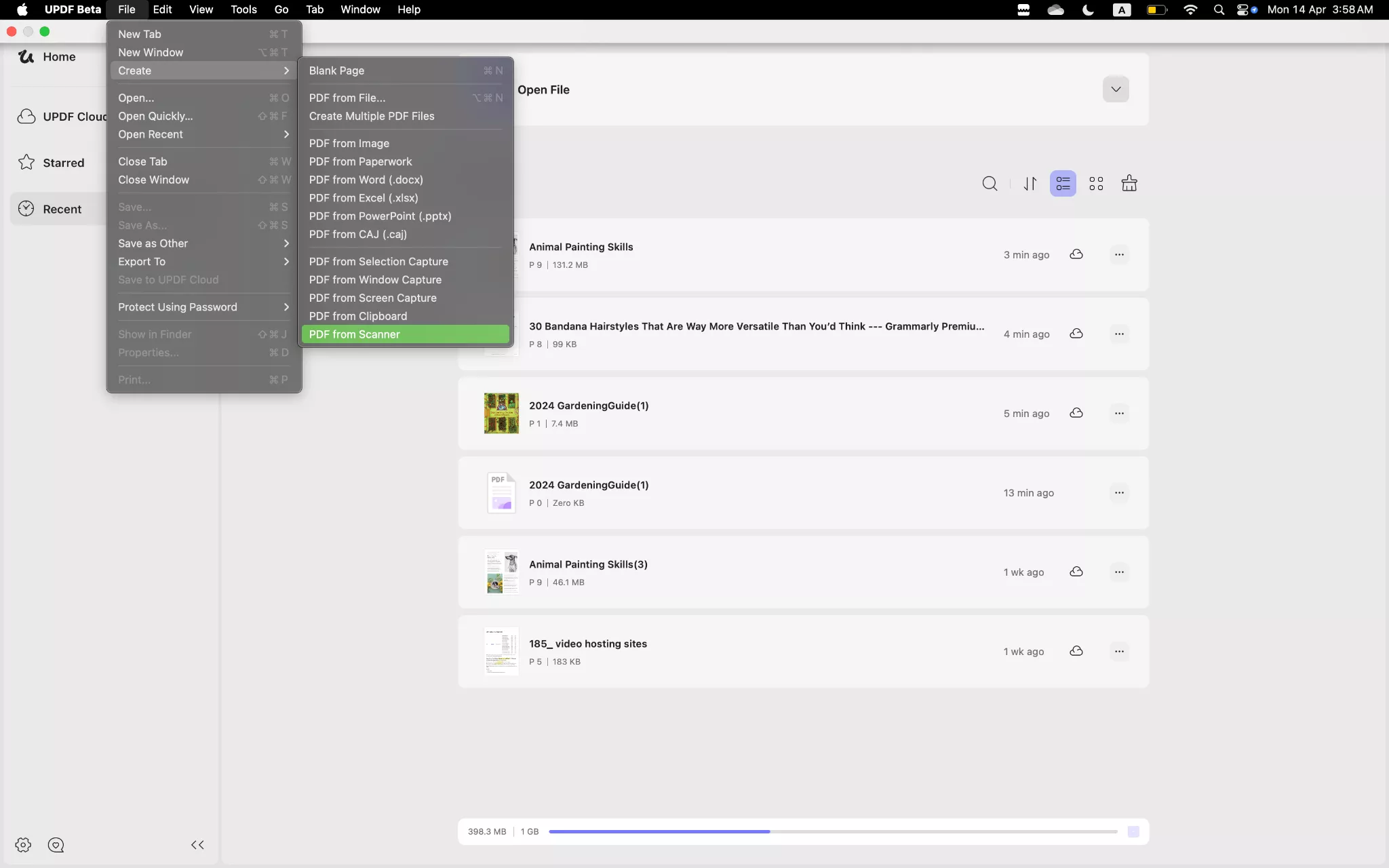The width and height of the screenshot is (1389, 868).
Task: Expand the Save as Other submenu
Action: [x=203, y=243]
